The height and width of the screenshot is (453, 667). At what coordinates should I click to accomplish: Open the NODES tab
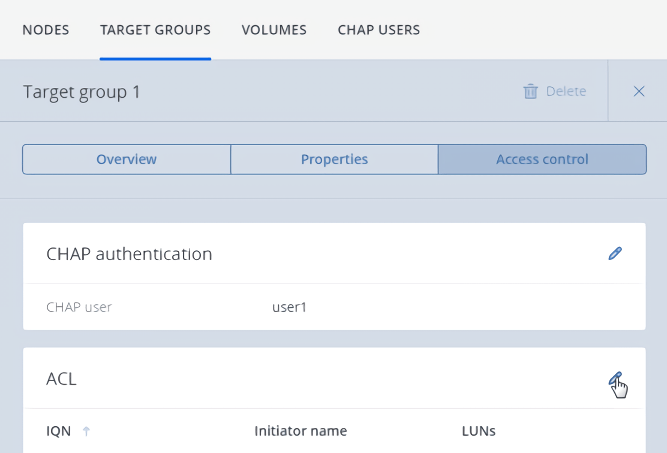click(46, 30)
